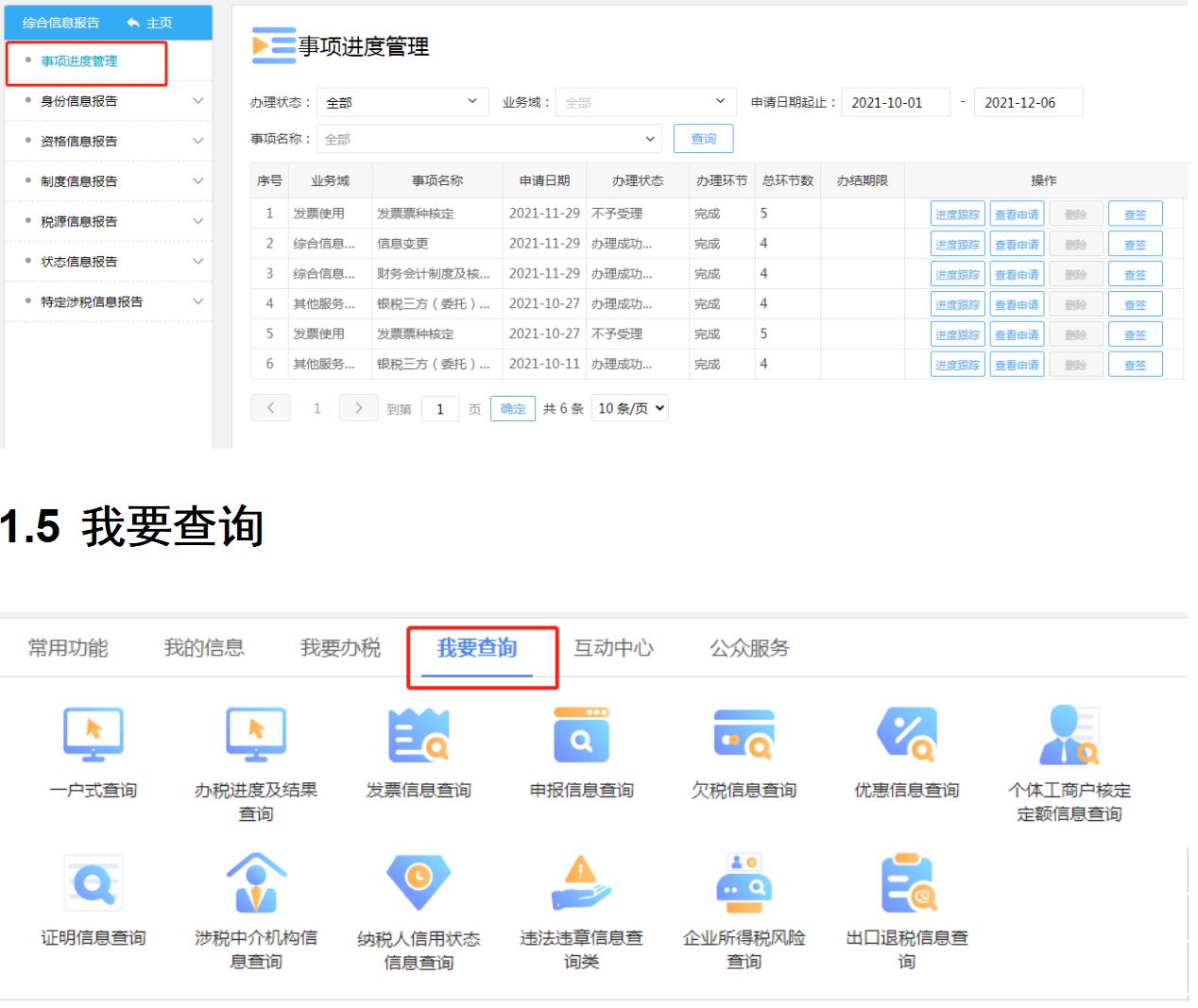Go to the next page arrow

(358, 408)
